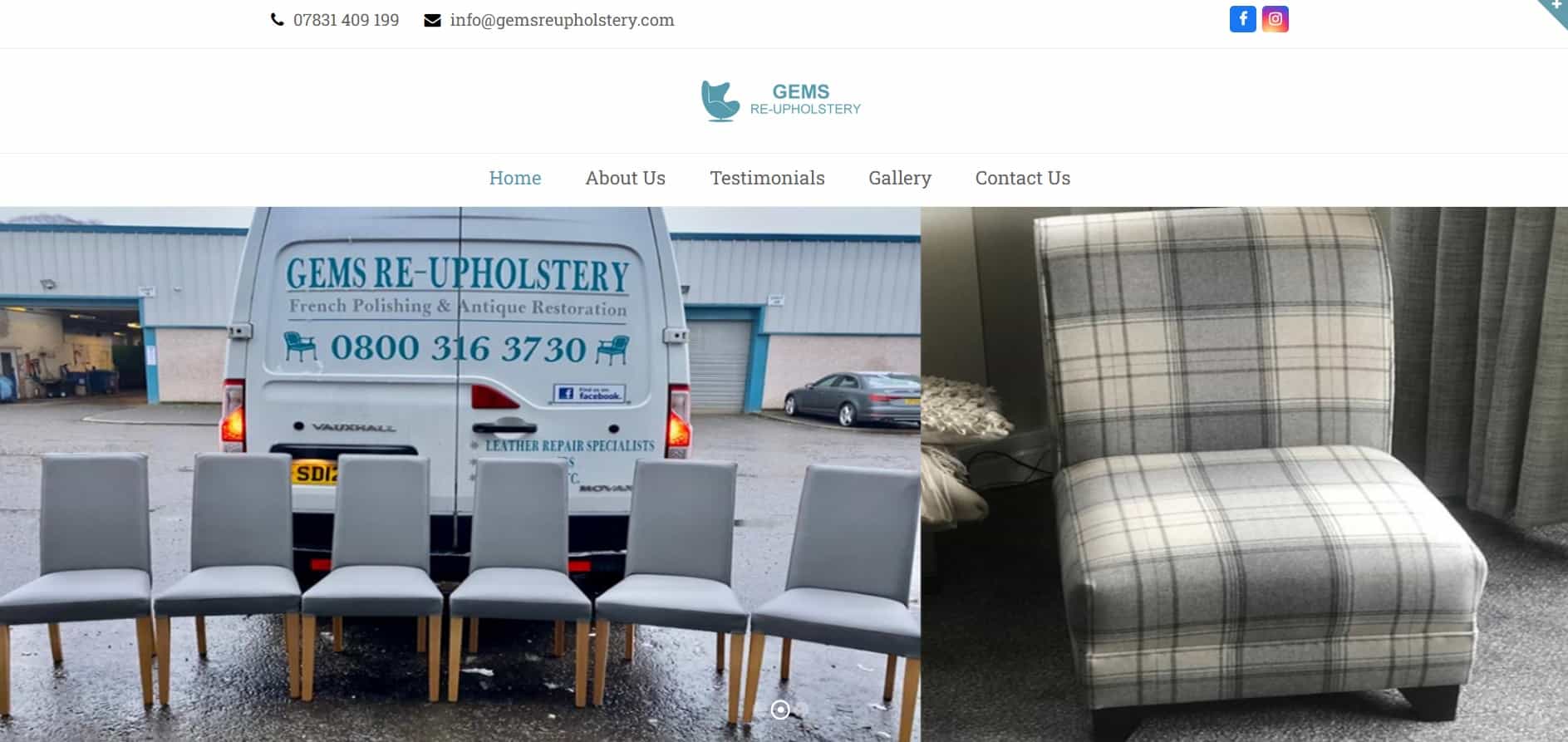Click the Find us on Facebook van badge
Image resolution: width=1568 pixels, height=742 pixels.
589,394
